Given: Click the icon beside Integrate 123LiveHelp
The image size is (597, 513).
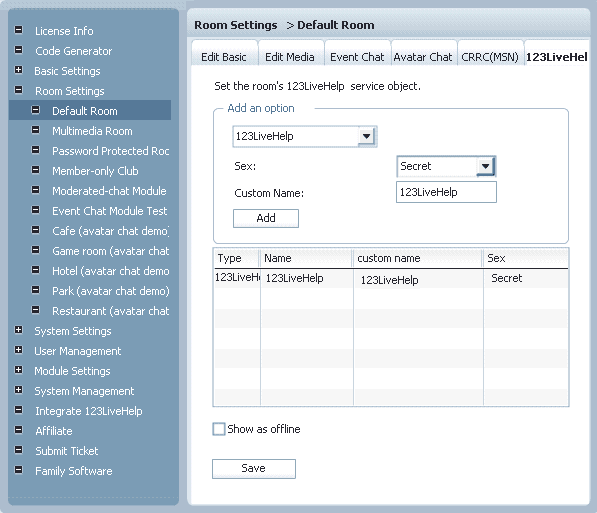Looking at the screenshot, I should coord(18,410).
